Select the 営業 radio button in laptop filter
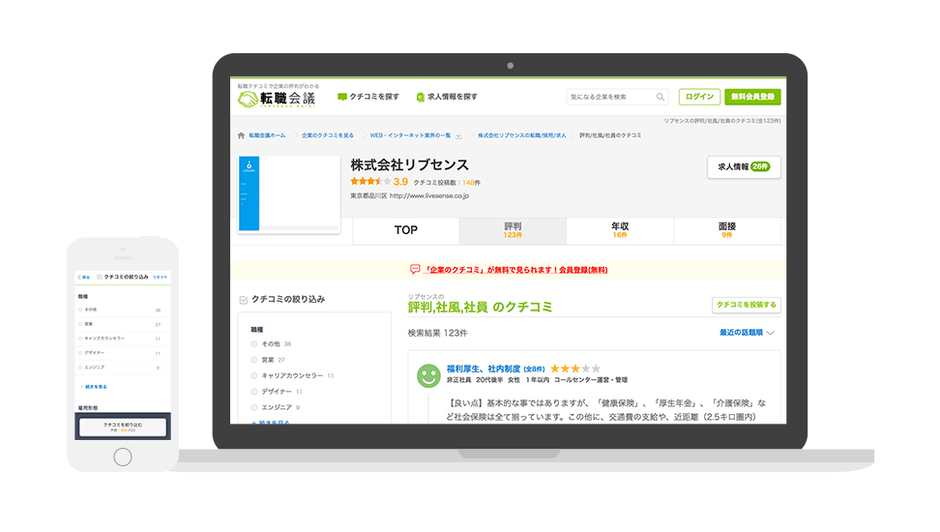 254,359
